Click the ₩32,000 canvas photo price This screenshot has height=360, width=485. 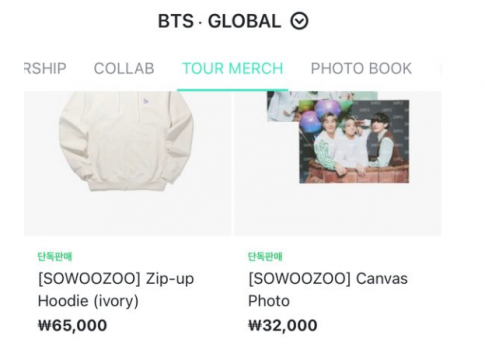click(x=283, y=325)
